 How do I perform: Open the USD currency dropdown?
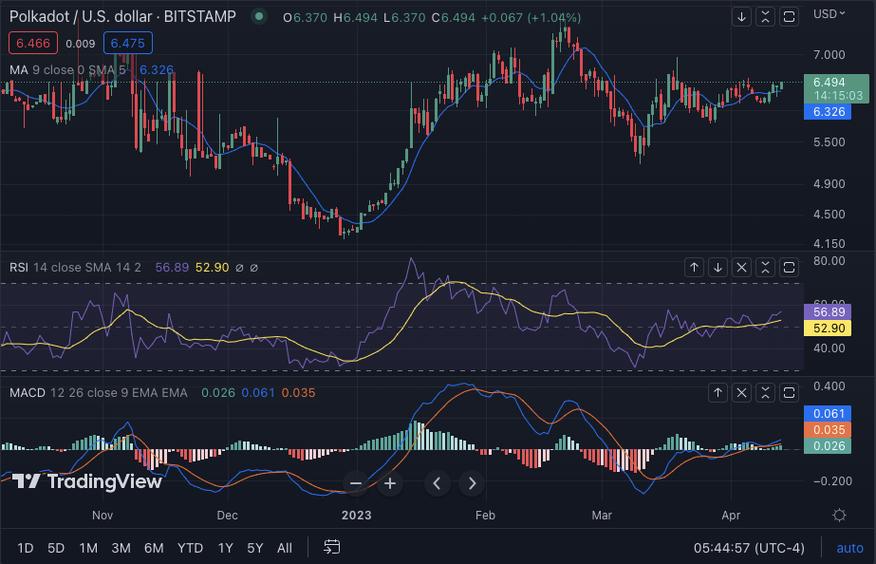coord(829,14)
